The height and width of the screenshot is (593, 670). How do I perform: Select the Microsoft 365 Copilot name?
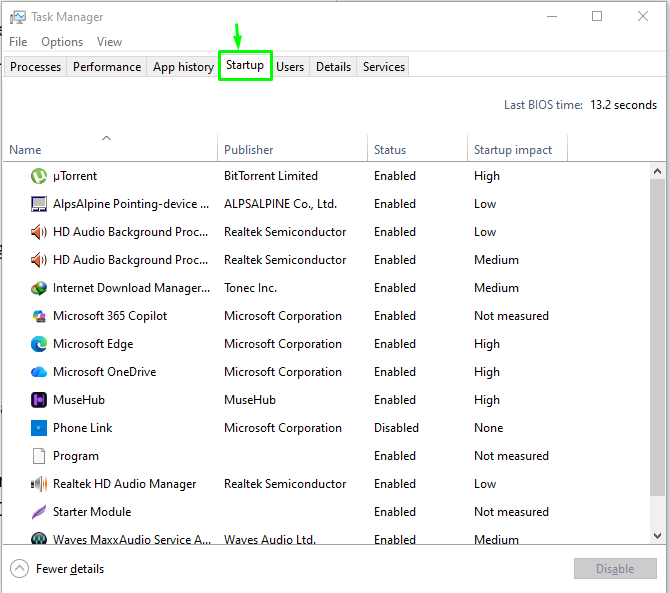[x=110, y=316]
